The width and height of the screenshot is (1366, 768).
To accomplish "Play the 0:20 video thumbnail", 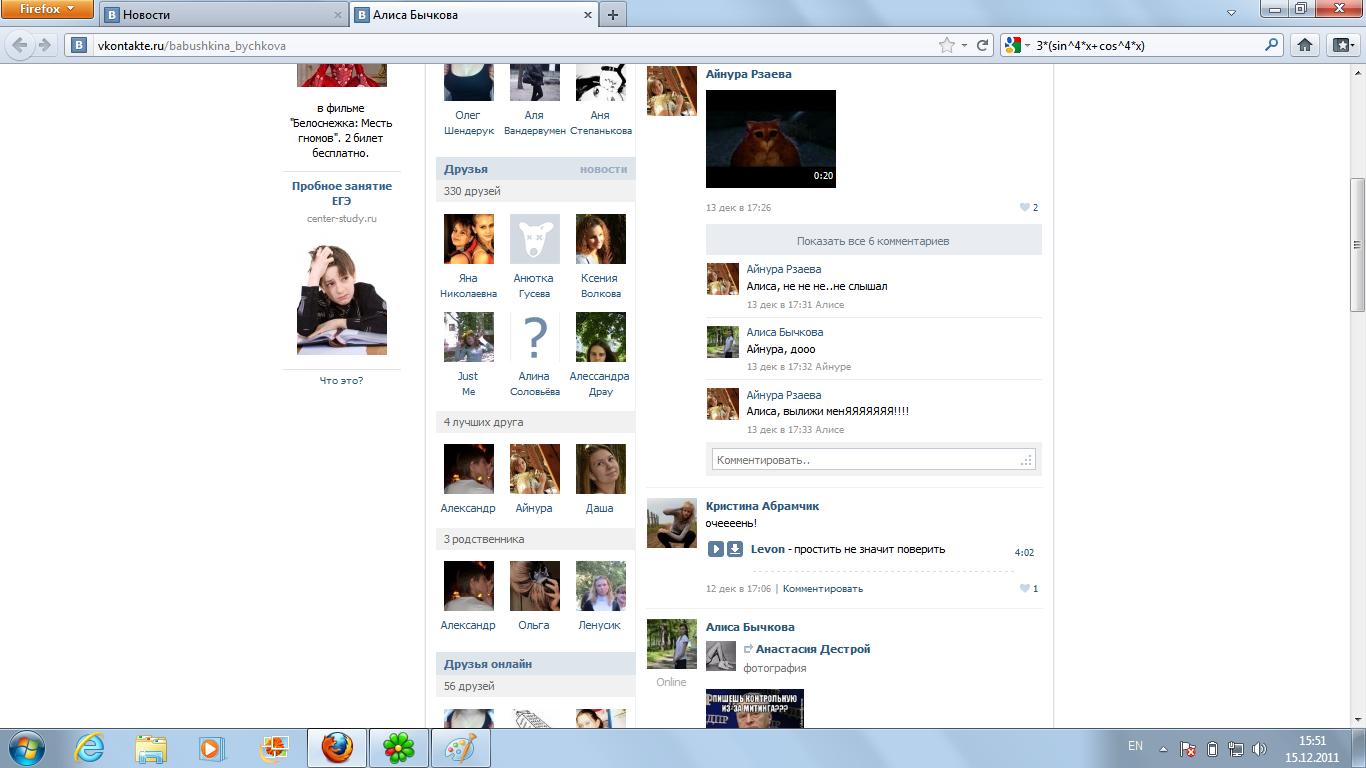I will (771, 139).
